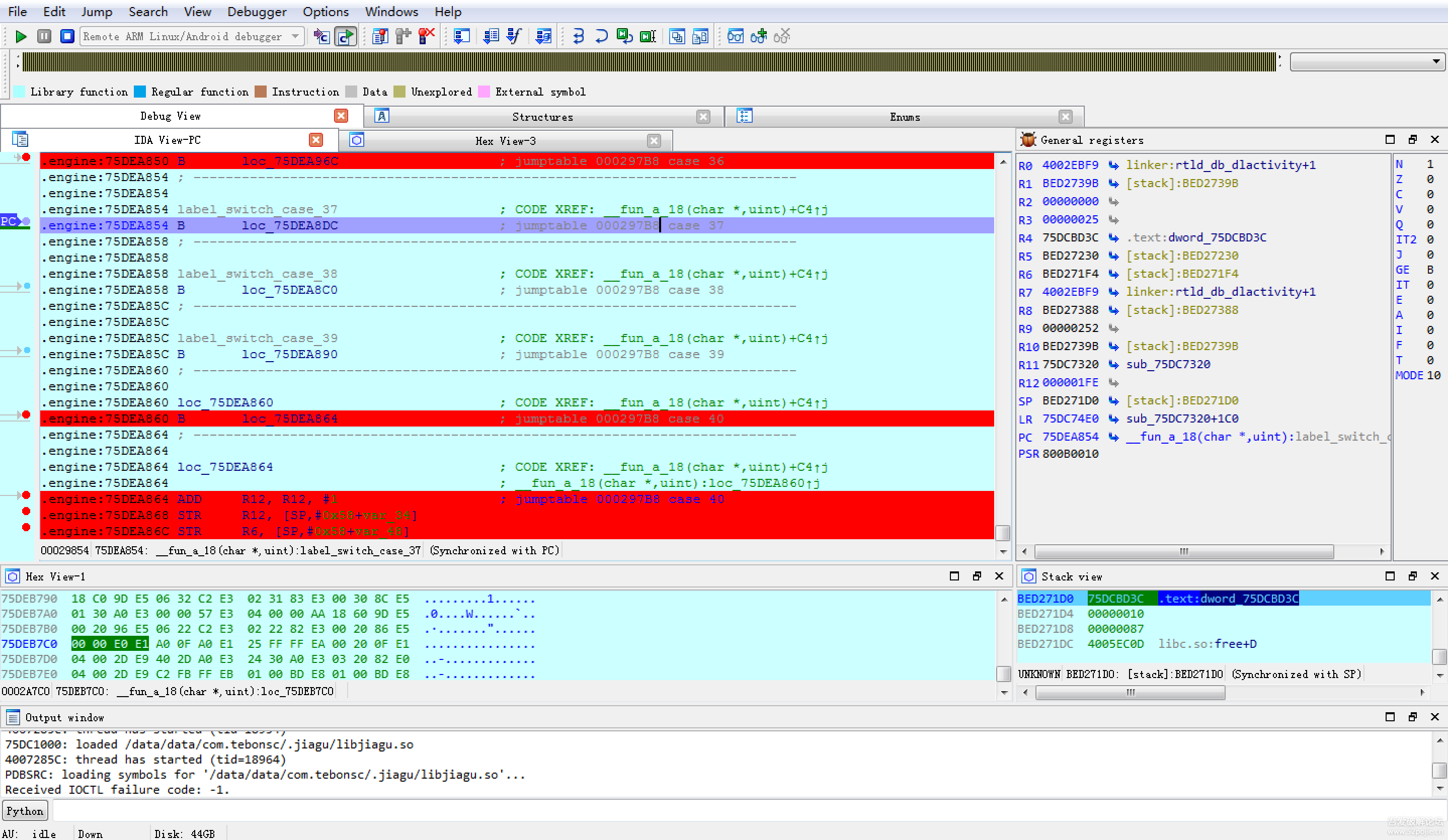Click the Step over toolbar icon

(601, 37)
